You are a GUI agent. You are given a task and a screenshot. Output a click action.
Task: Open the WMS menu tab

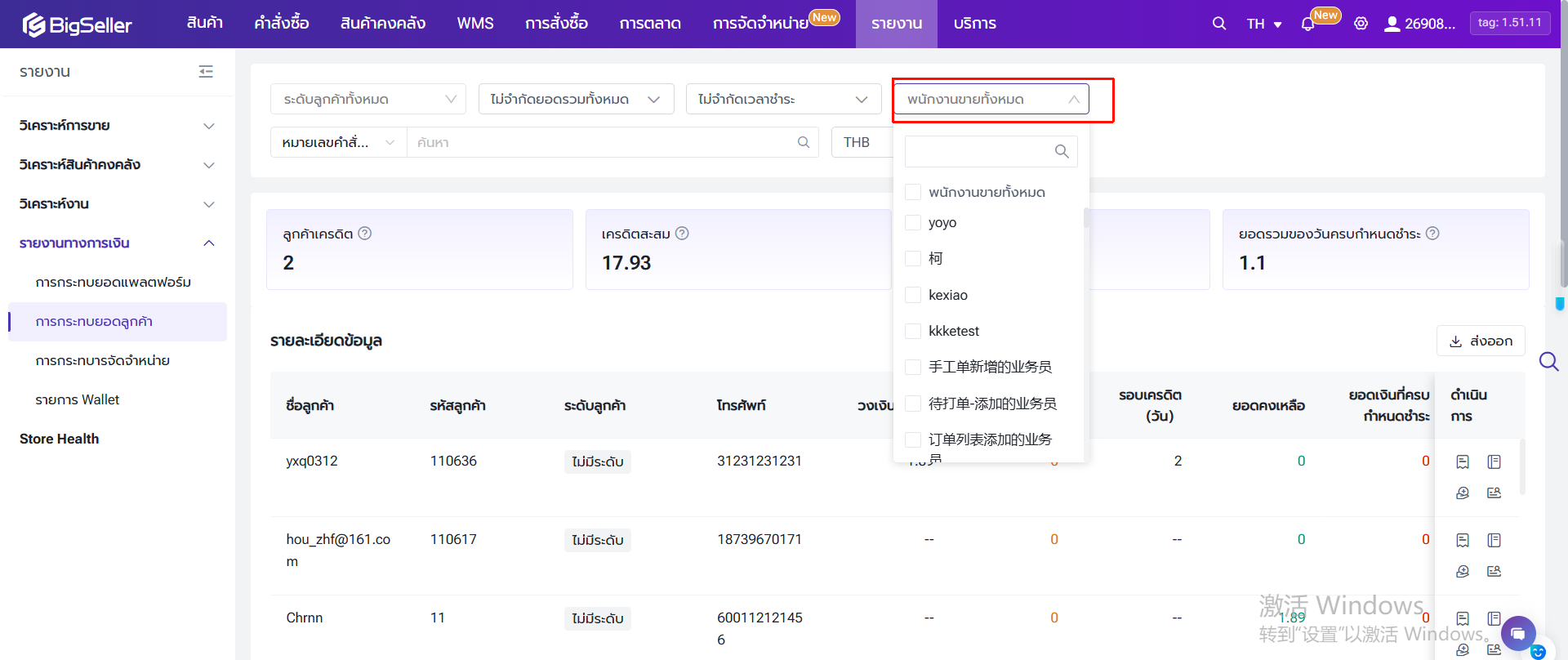474,24
